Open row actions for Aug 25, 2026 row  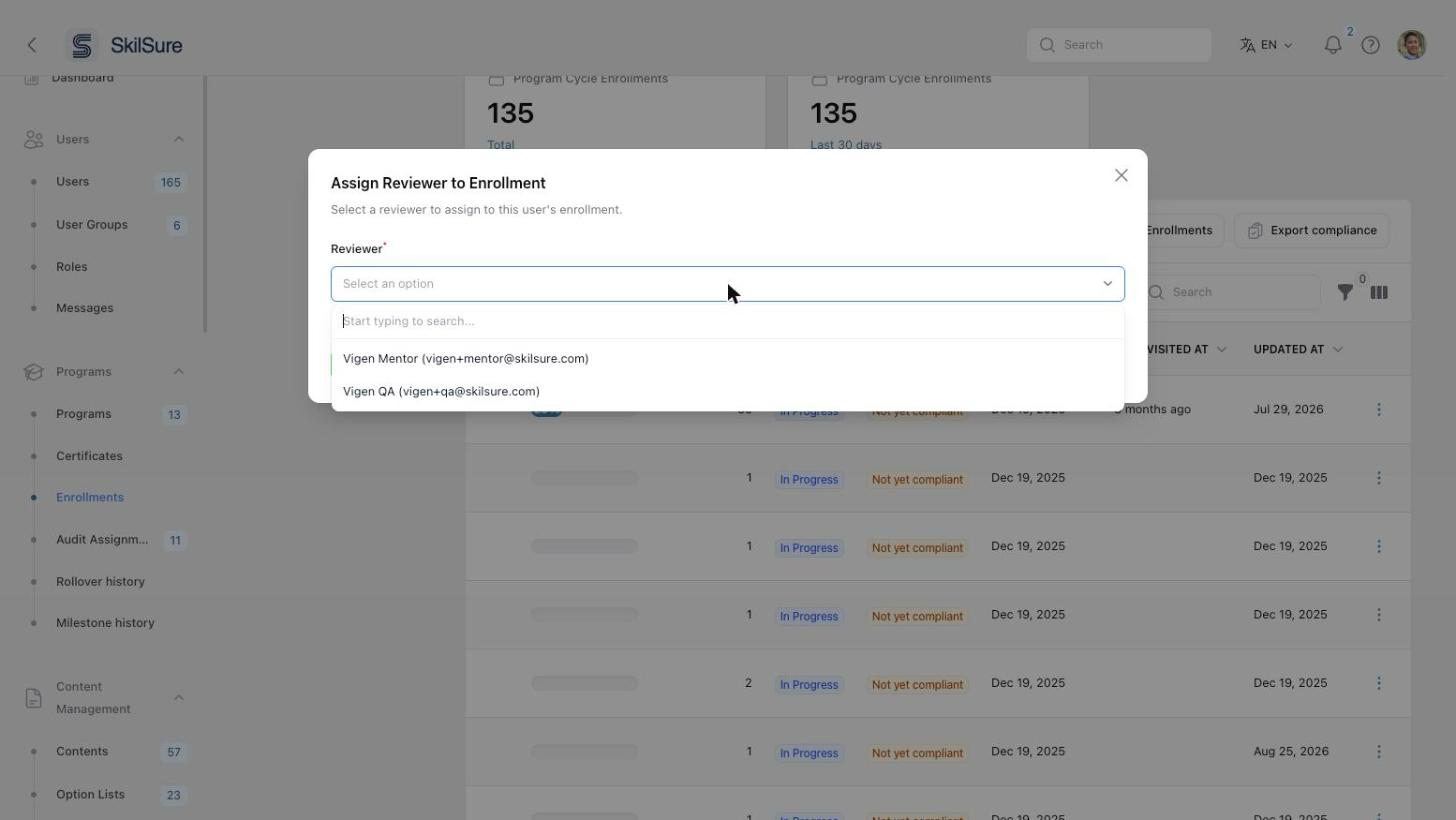coord(1379,751)
